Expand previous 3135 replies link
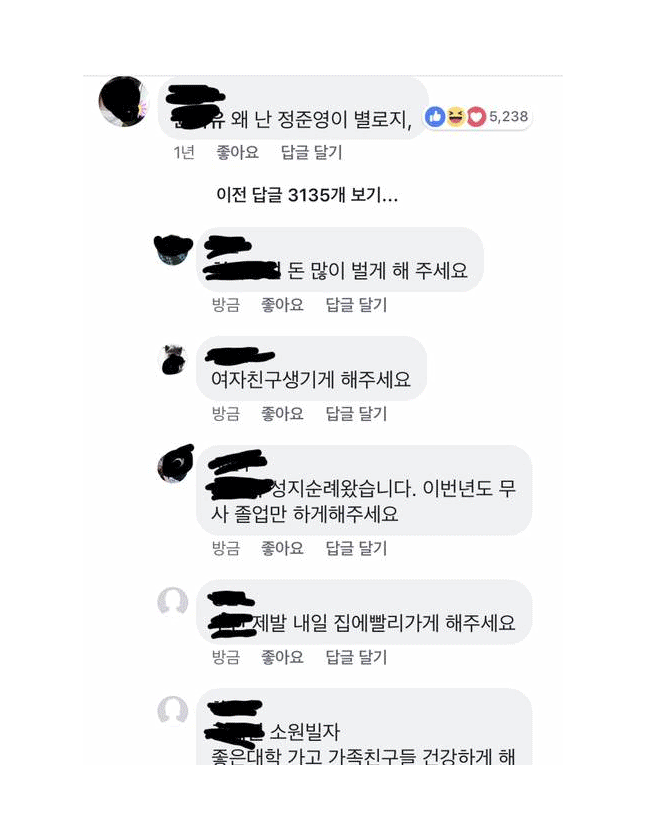This screenshot has width=654, height=824. (307, 195)
